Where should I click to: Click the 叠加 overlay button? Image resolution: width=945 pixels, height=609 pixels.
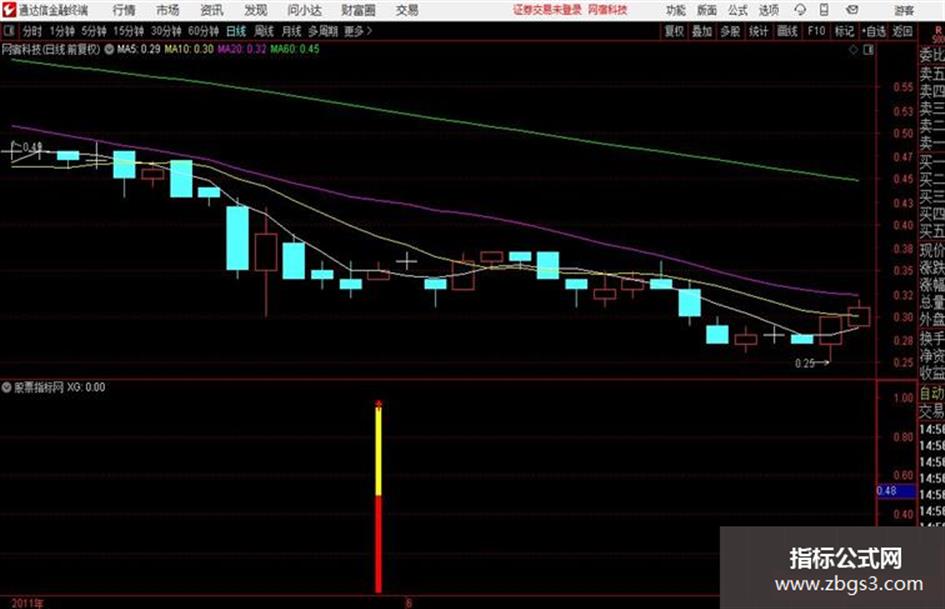pos(702,31)
